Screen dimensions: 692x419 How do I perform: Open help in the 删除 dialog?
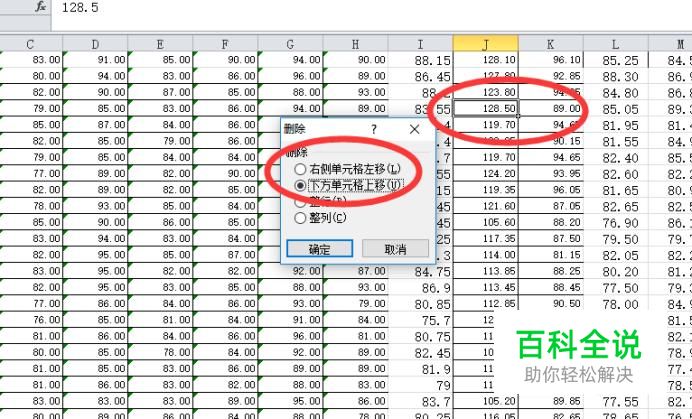[x=374, y=129]
